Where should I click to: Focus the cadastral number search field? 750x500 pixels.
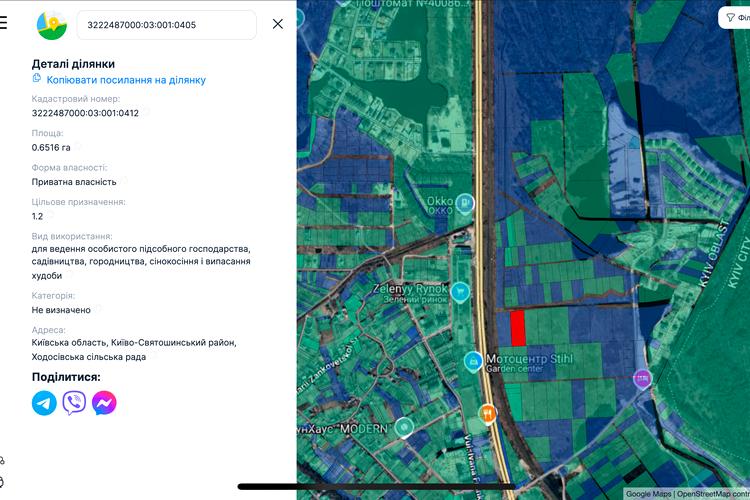point(166,25)
